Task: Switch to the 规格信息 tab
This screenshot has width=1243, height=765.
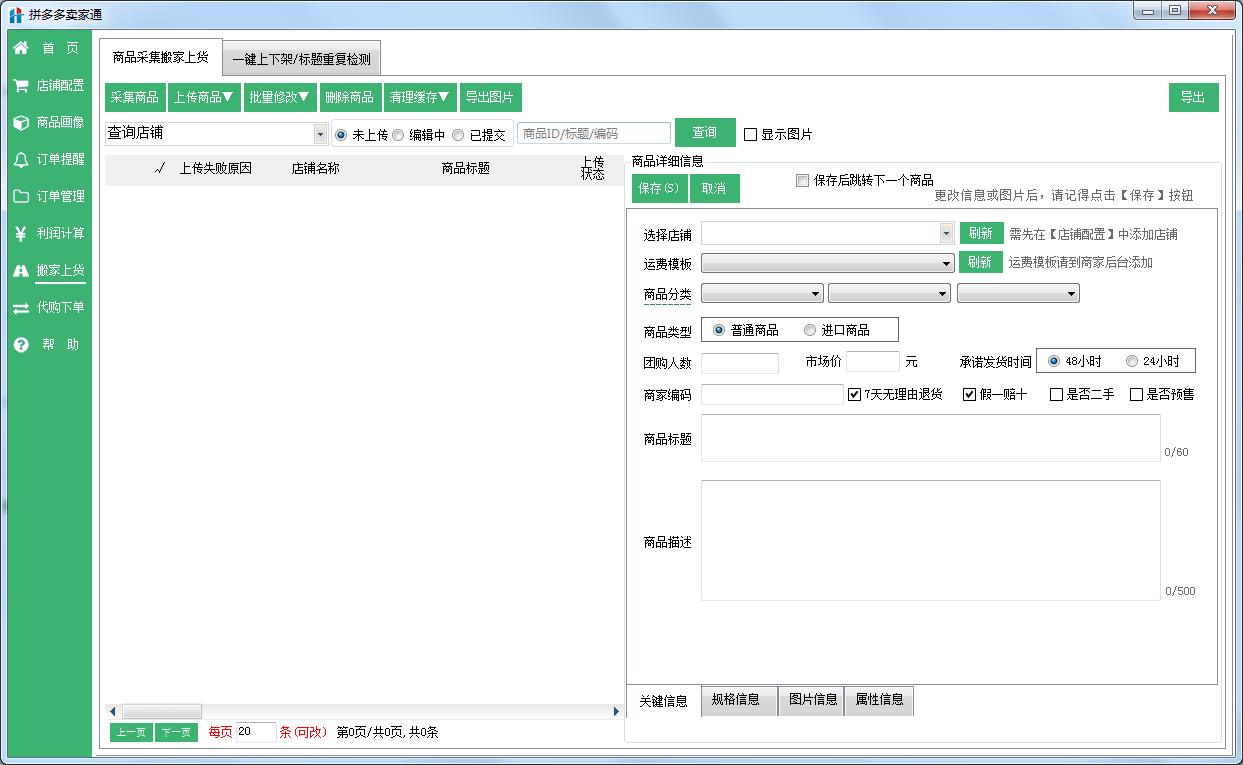Action: point(736,700)
